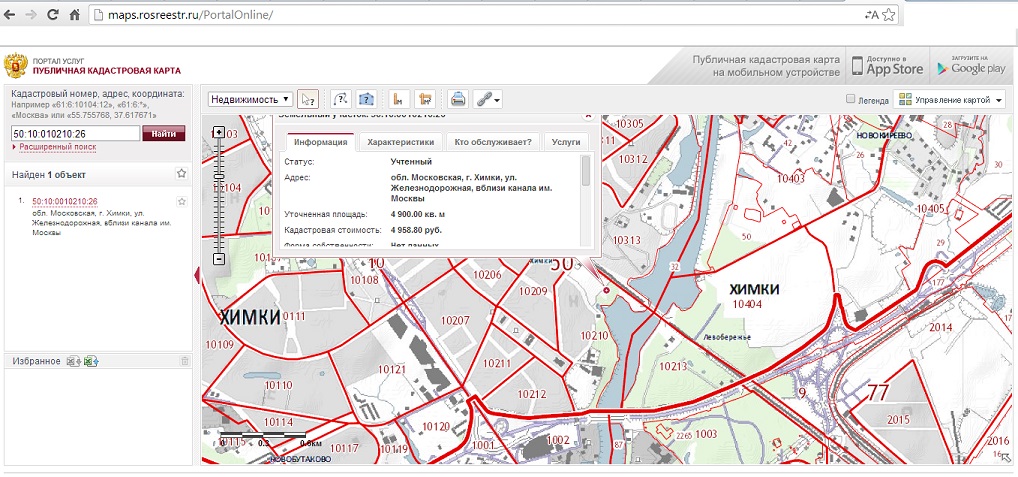Open the link sharing chain tool
Image resolution: width=1018 pixels, height=477 pixels.
[488, 99]
